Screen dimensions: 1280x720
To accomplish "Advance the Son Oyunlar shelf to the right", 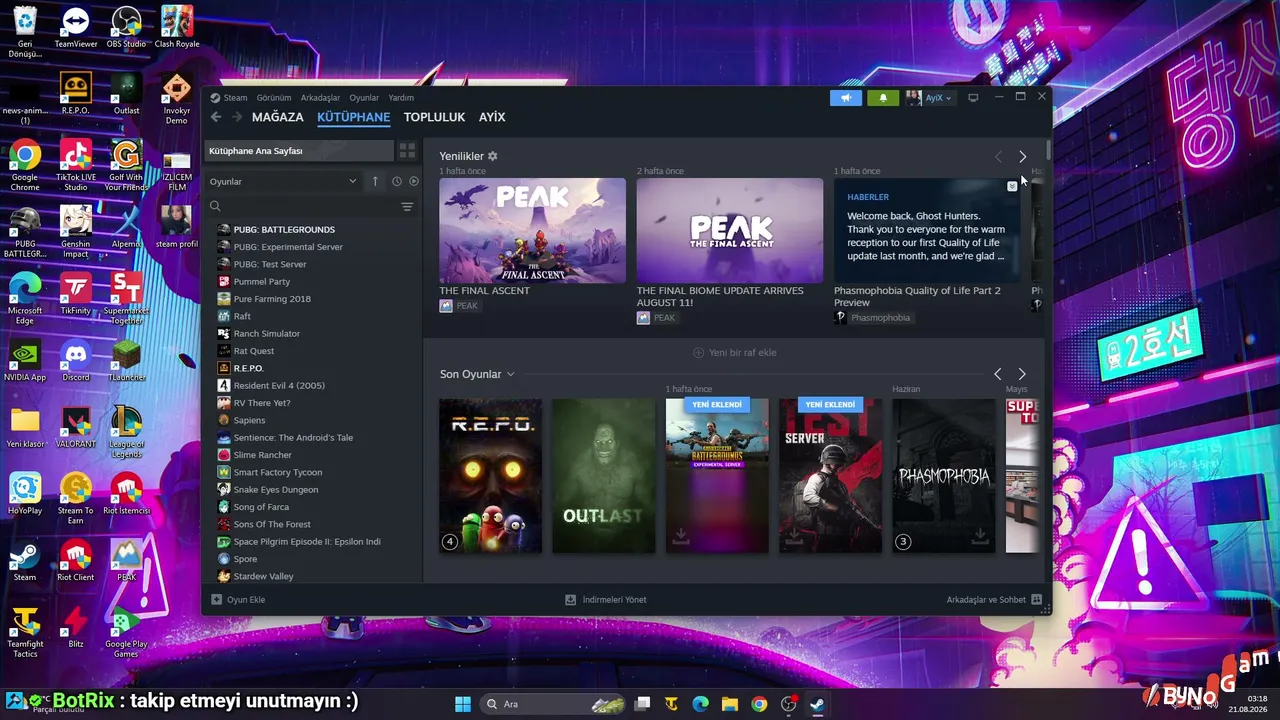I will coord(1021,374).
